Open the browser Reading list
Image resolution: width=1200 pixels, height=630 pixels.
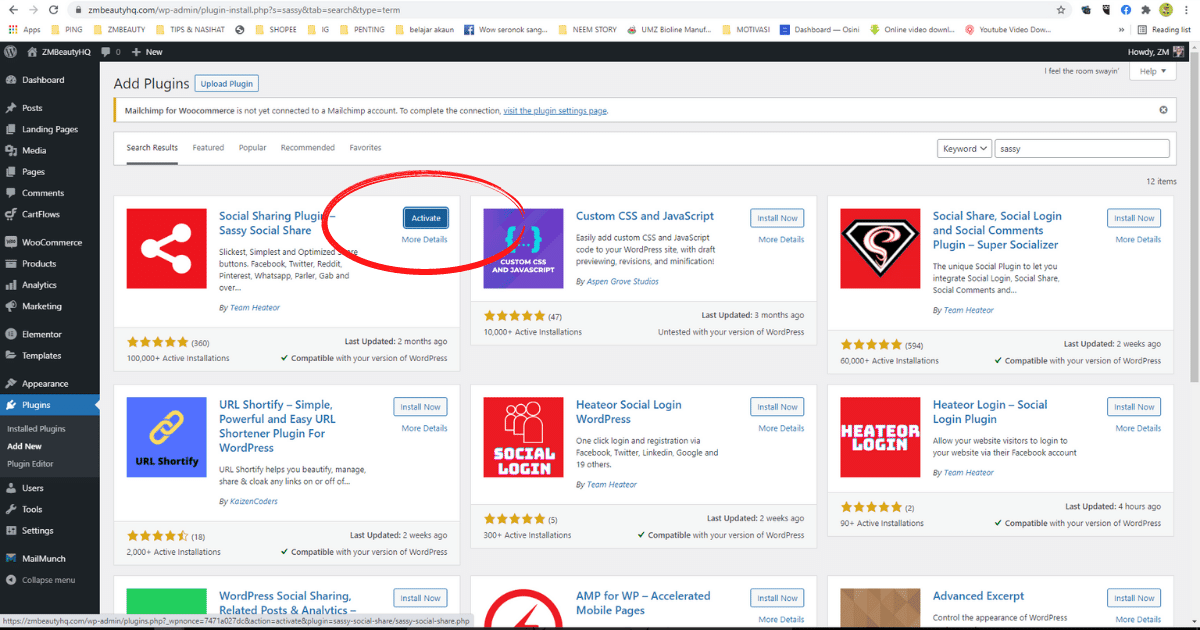point(1163,30)
